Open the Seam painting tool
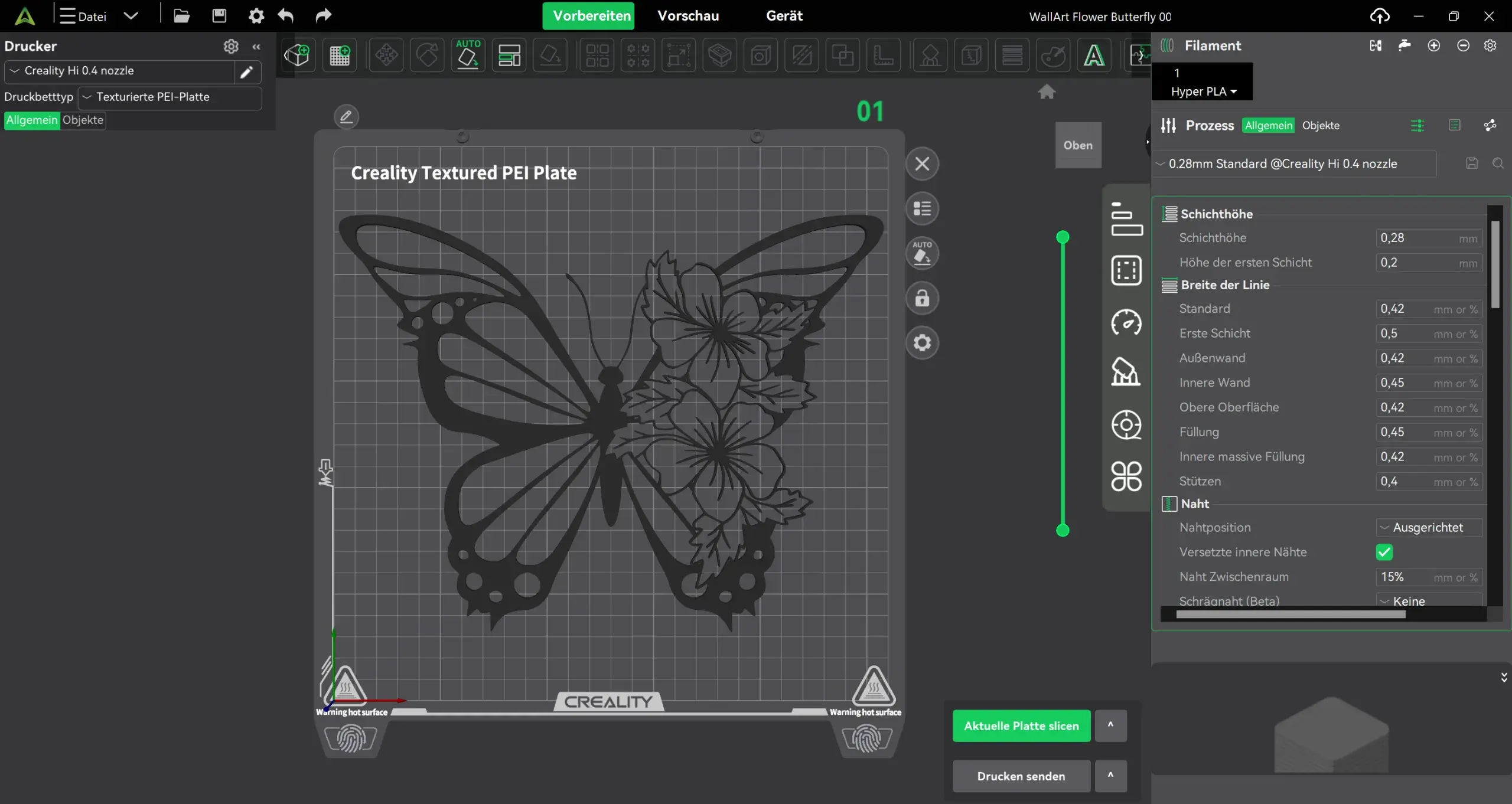 click(972, 55)
